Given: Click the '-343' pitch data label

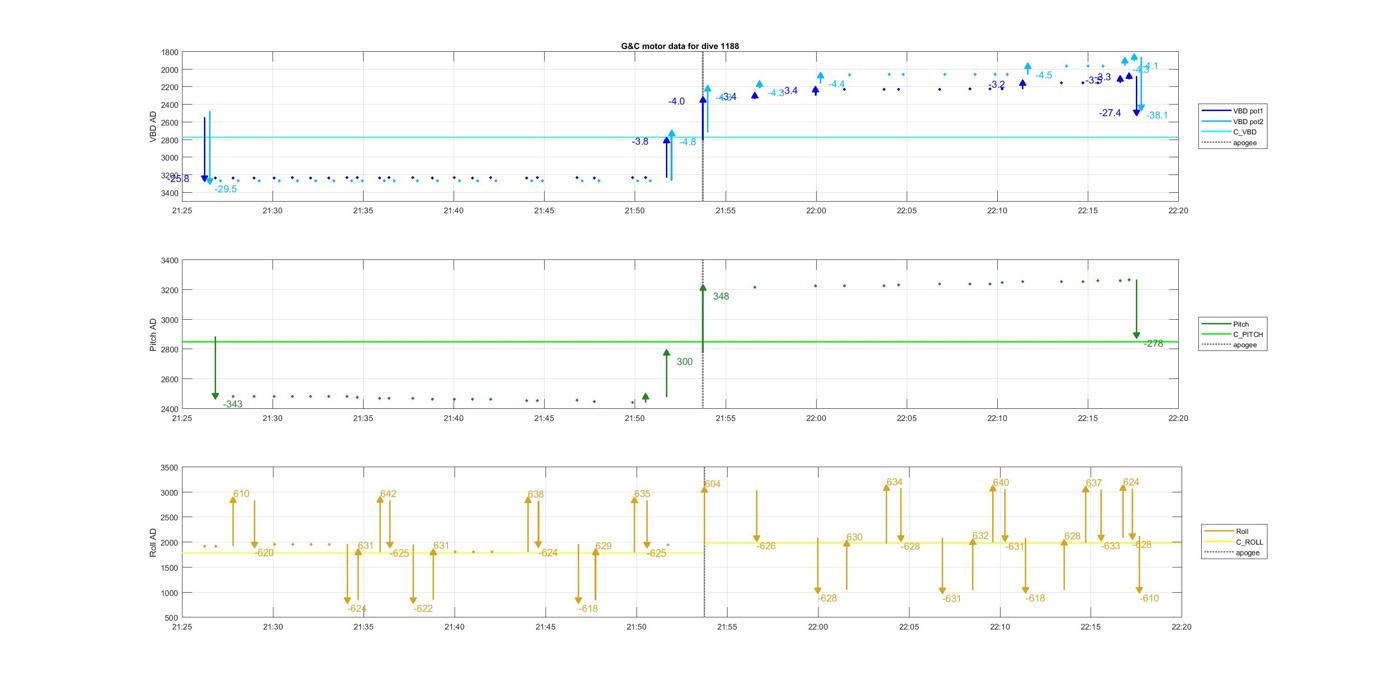Looking at the screenshot, I should (x=233, y=404).
